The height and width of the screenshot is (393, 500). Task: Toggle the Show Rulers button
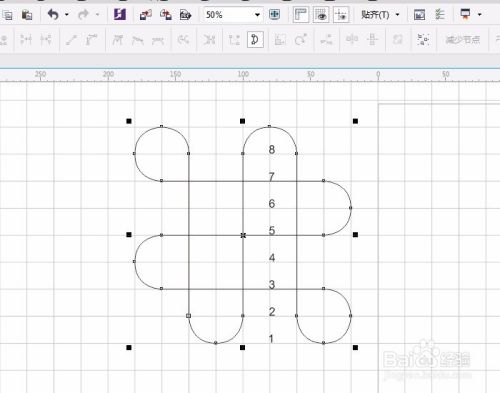coord(301,15)
